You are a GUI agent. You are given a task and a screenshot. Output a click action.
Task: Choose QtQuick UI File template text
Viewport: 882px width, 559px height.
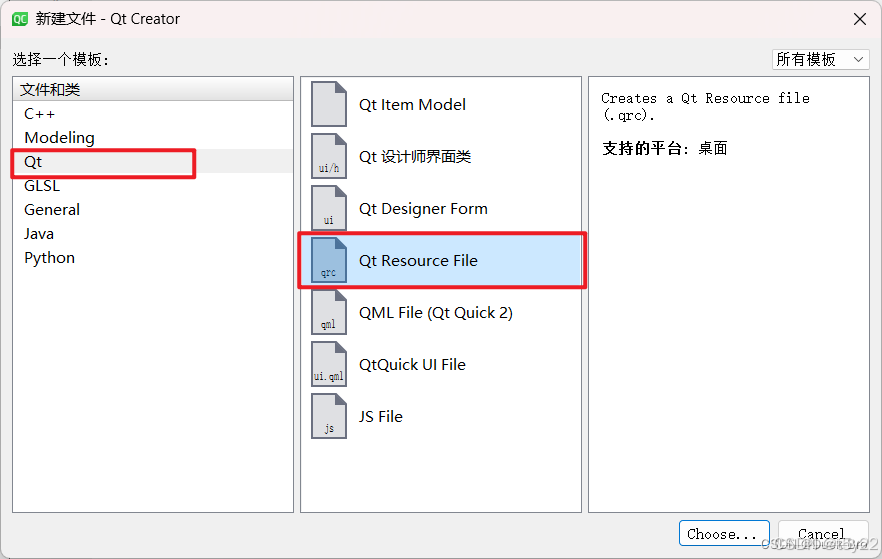coord(412,364)
